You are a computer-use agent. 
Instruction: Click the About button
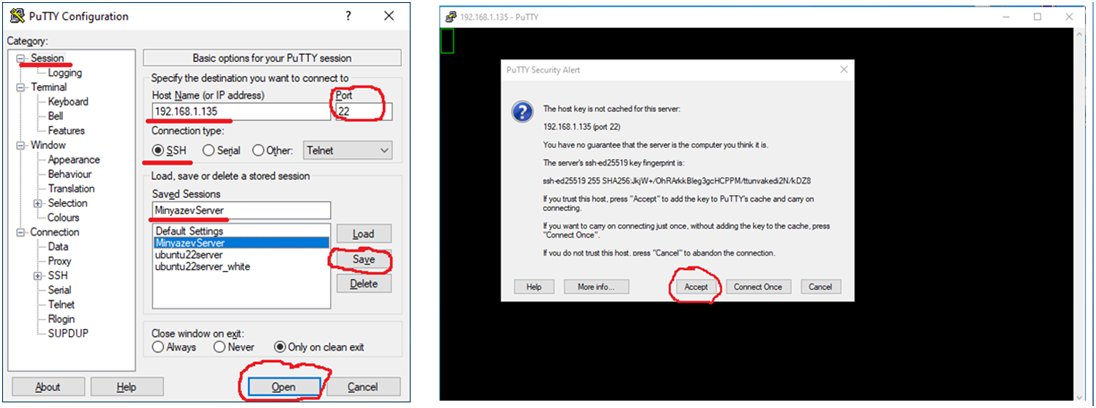pyautogui.click(x=48, y=386)
